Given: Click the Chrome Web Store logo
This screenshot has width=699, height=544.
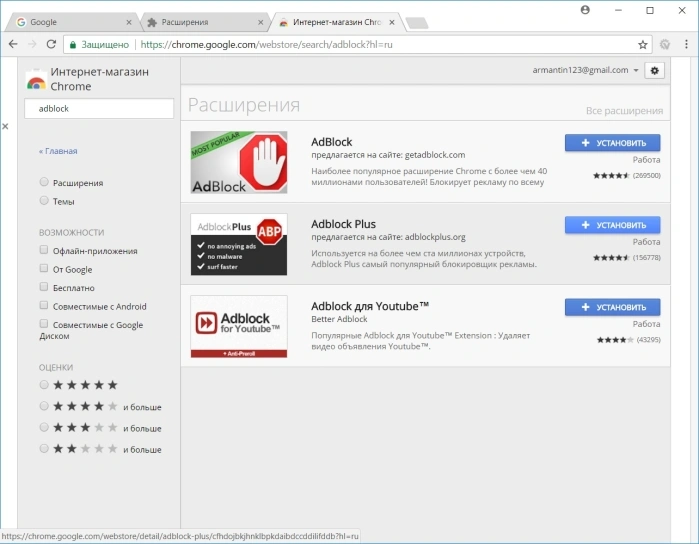Looking at the screenshot, I should [36, 81].
